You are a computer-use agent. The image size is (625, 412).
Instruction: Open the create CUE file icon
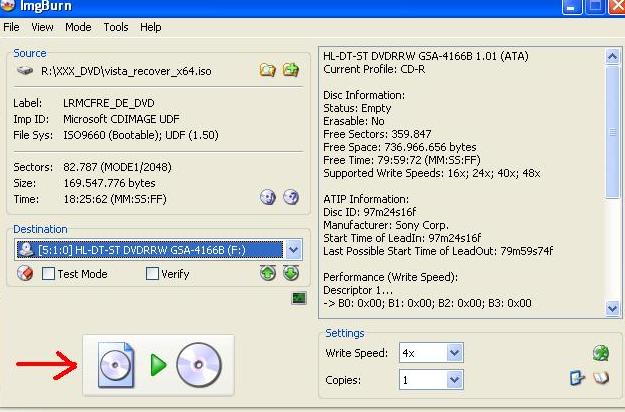pyautogui.click(x=291, y=70)
